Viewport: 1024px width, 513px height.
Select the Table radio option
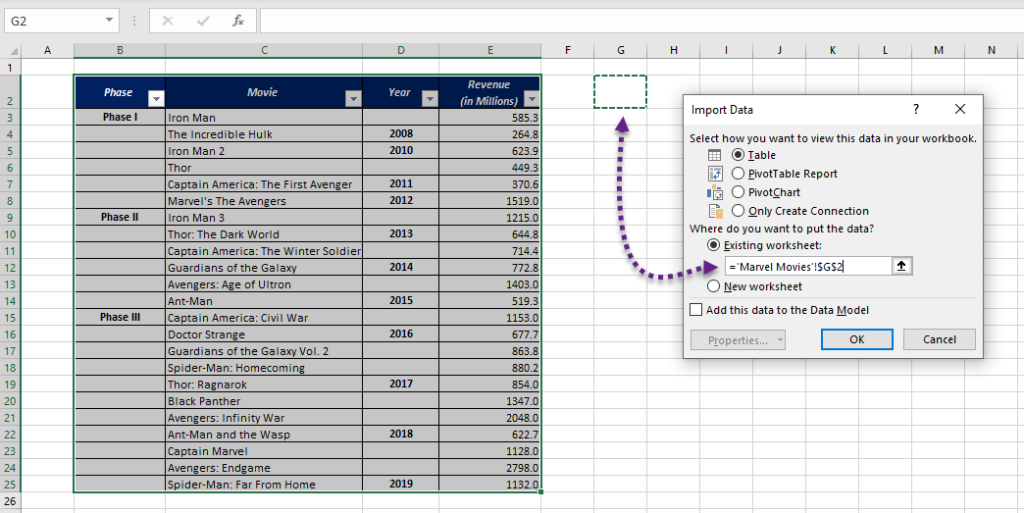(738, 155)
